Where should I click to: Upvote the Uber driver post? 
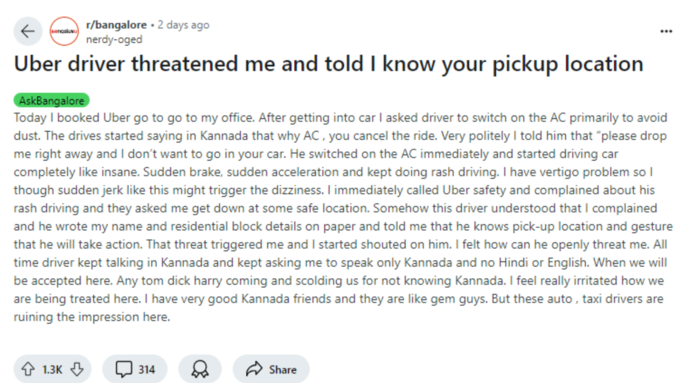pyautogui.click(x=28, y=369)
